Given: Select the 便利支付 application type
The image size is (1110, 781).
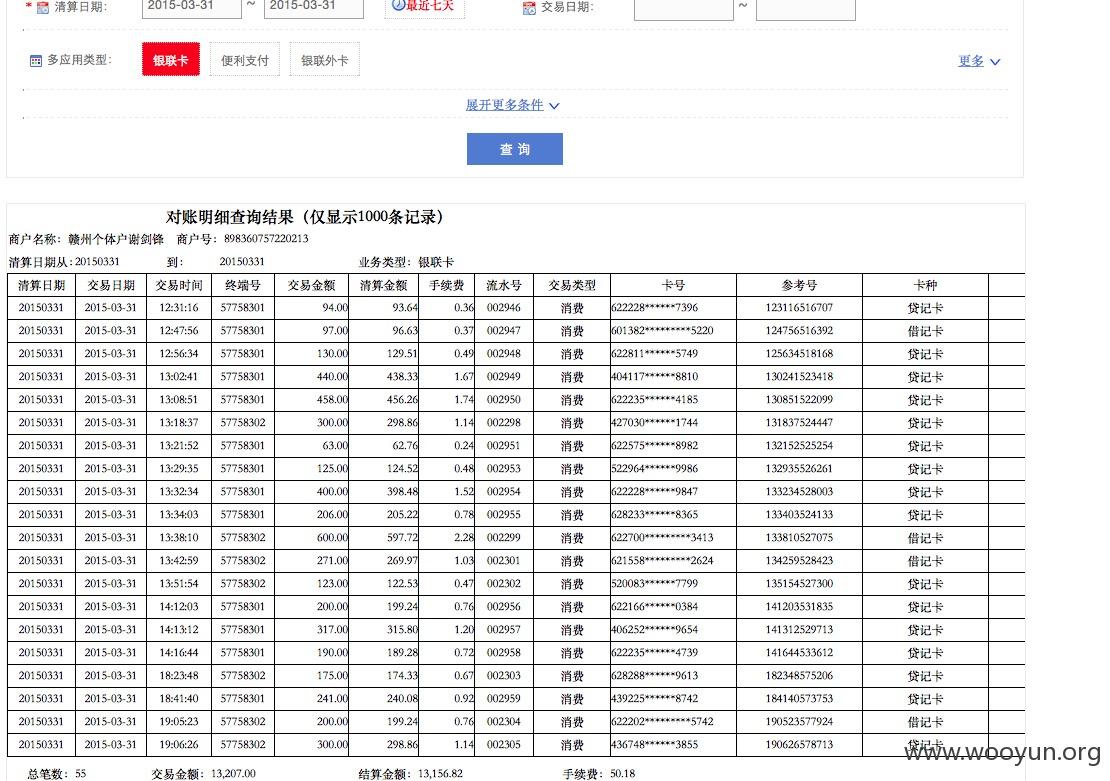Looking at the screenshot, I should [x=245, y=59].
